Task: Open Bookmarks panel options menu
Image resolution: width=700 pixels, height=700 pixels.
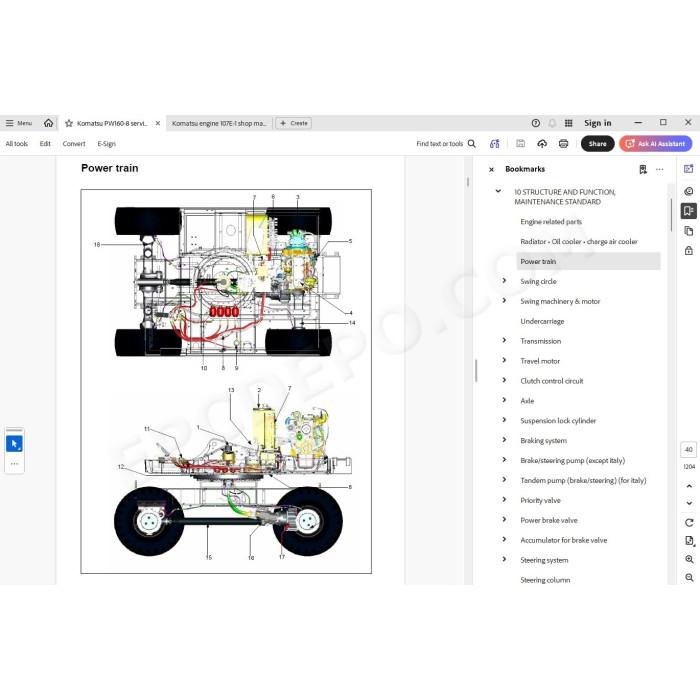Action: tap(659, 169)
